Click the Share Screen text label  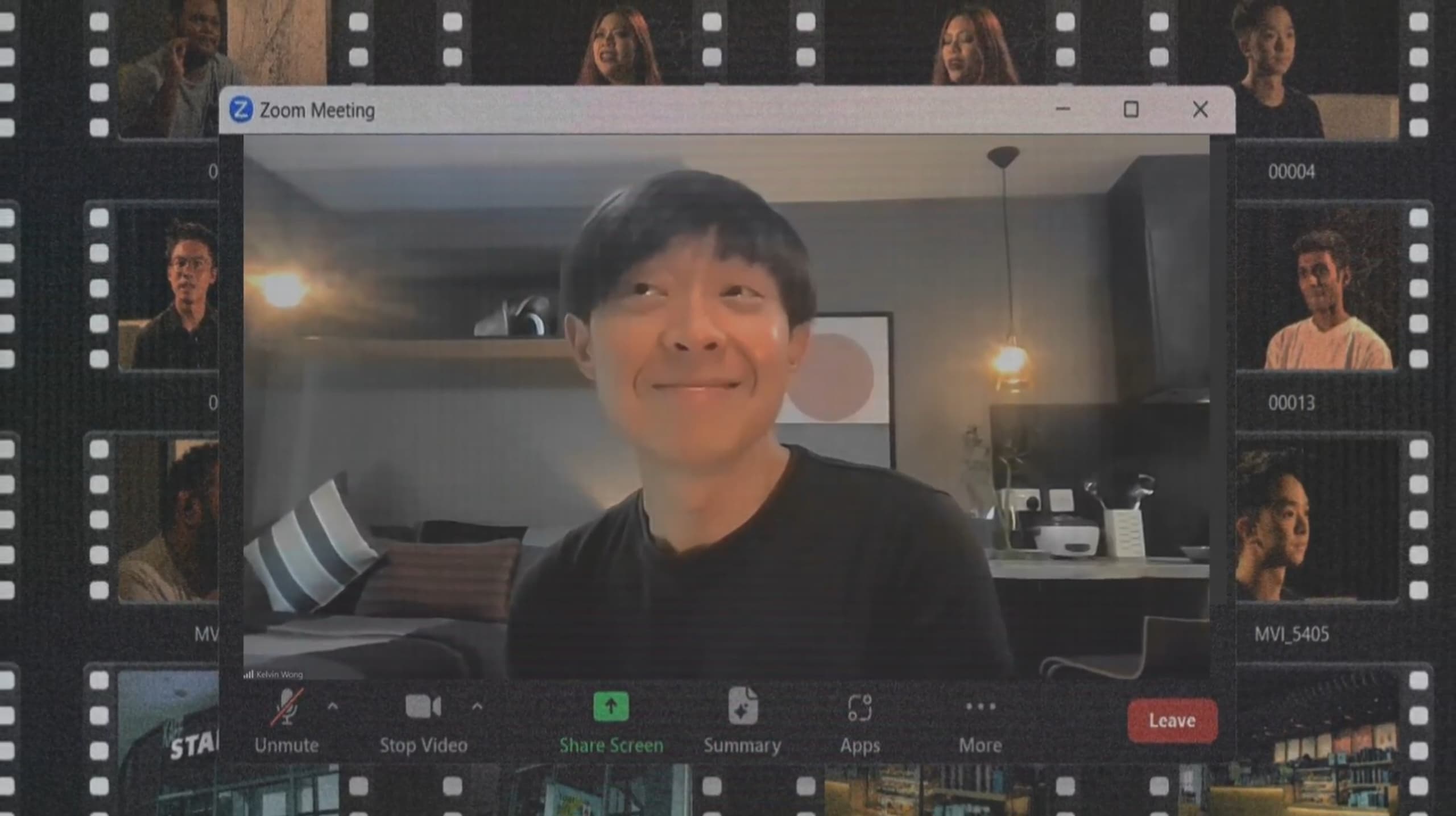coord(611,745)
